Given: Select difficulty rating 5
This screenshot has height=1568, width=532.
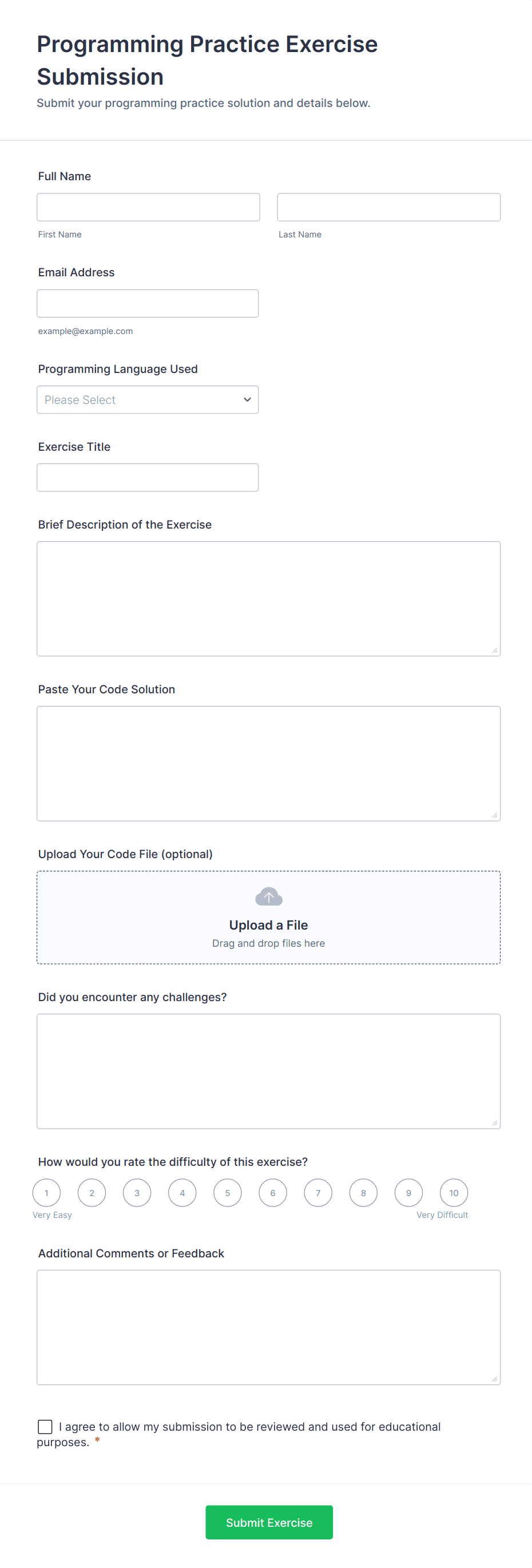Looking at the screenshot, I should (228, 1193).
